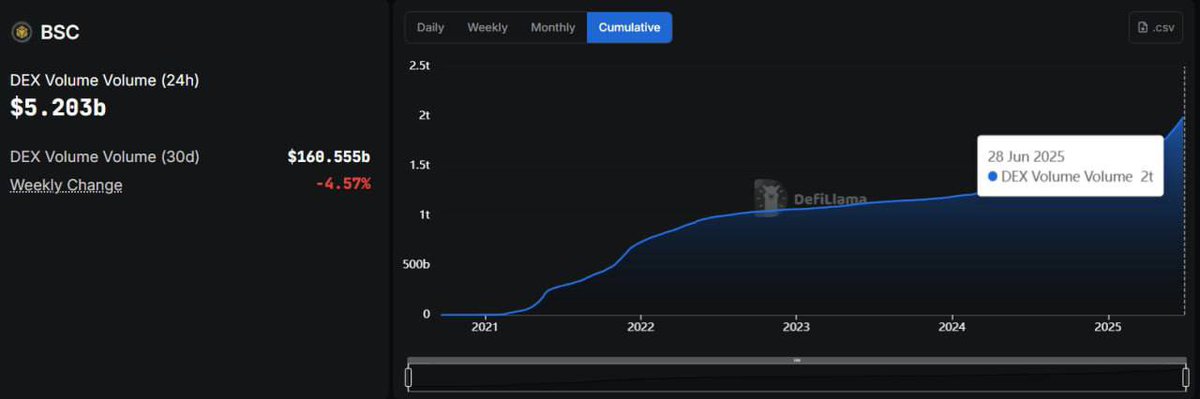Click DEX Volume Volume (30d) label

[x=105, y=157]
